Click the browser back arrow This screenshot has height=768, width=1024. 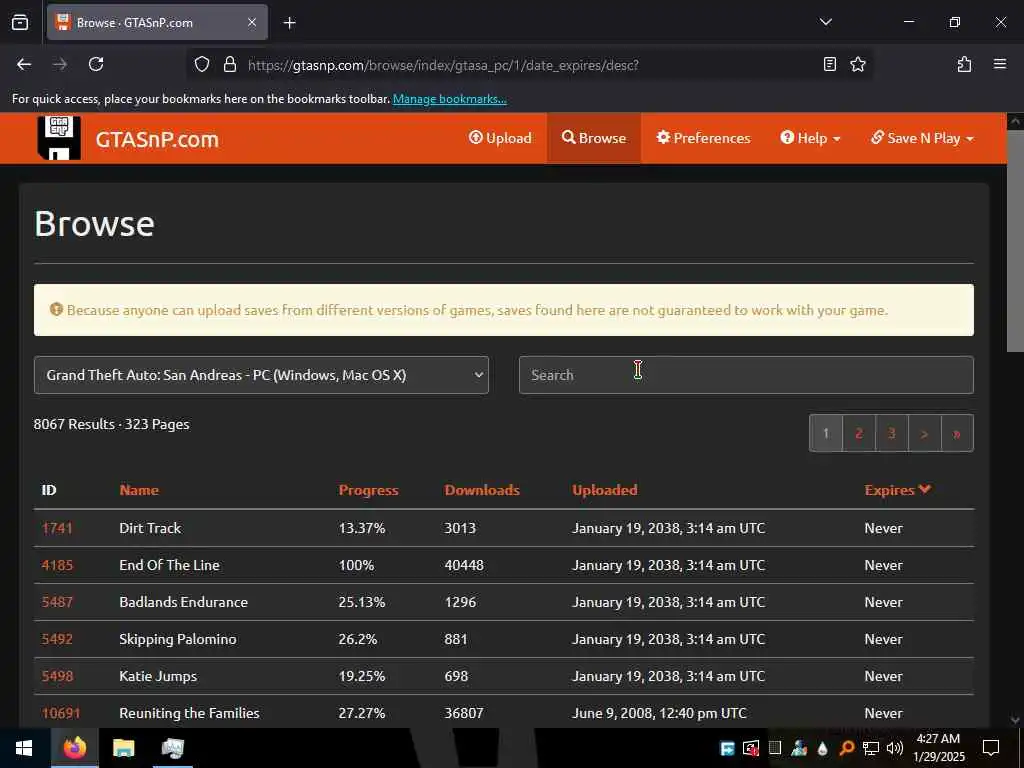(24, 64)
